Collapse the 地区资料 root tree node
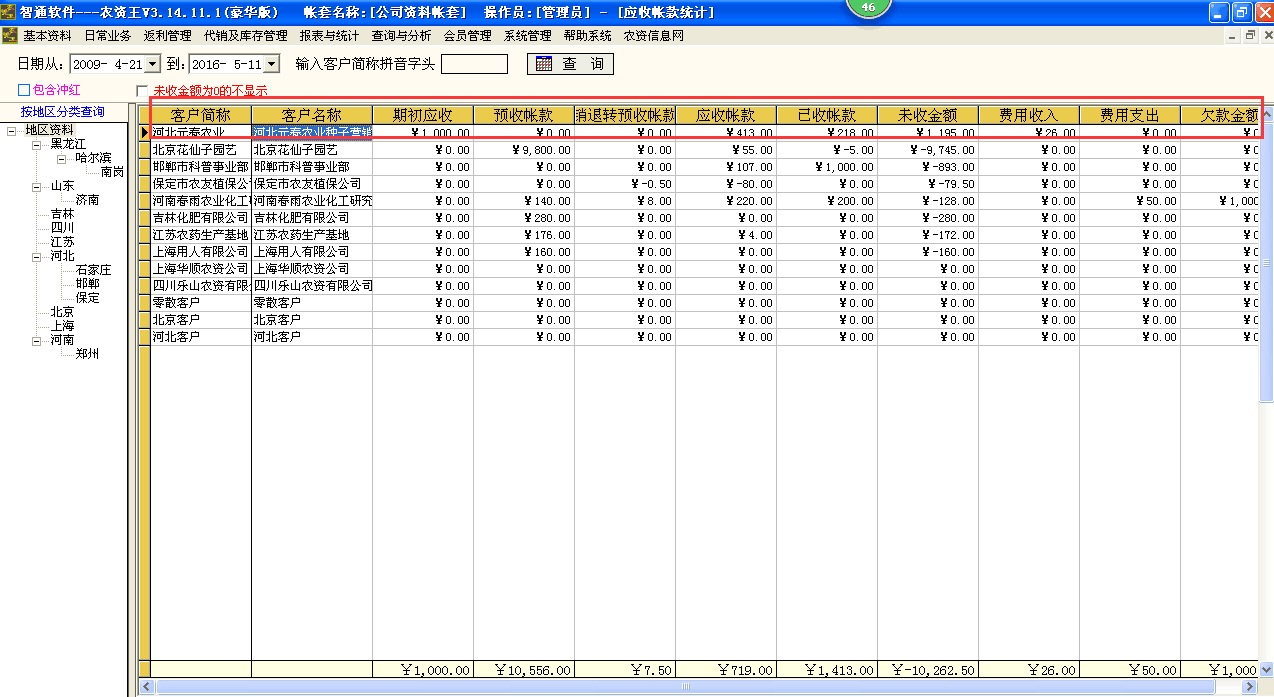This screenshot has width=1274, height=697. 11,130
